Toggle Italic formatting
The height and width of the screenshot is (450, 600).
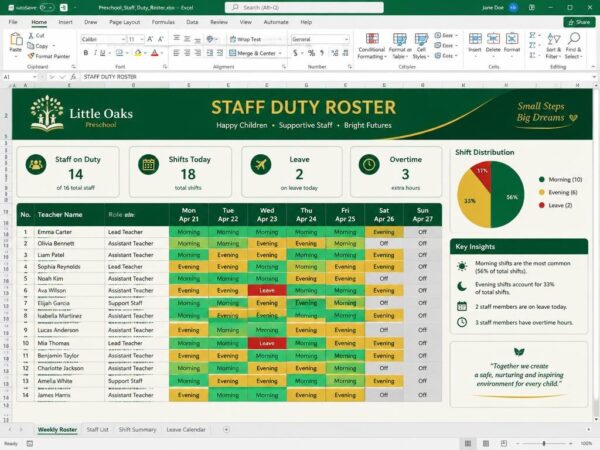[x=95, y=53]
